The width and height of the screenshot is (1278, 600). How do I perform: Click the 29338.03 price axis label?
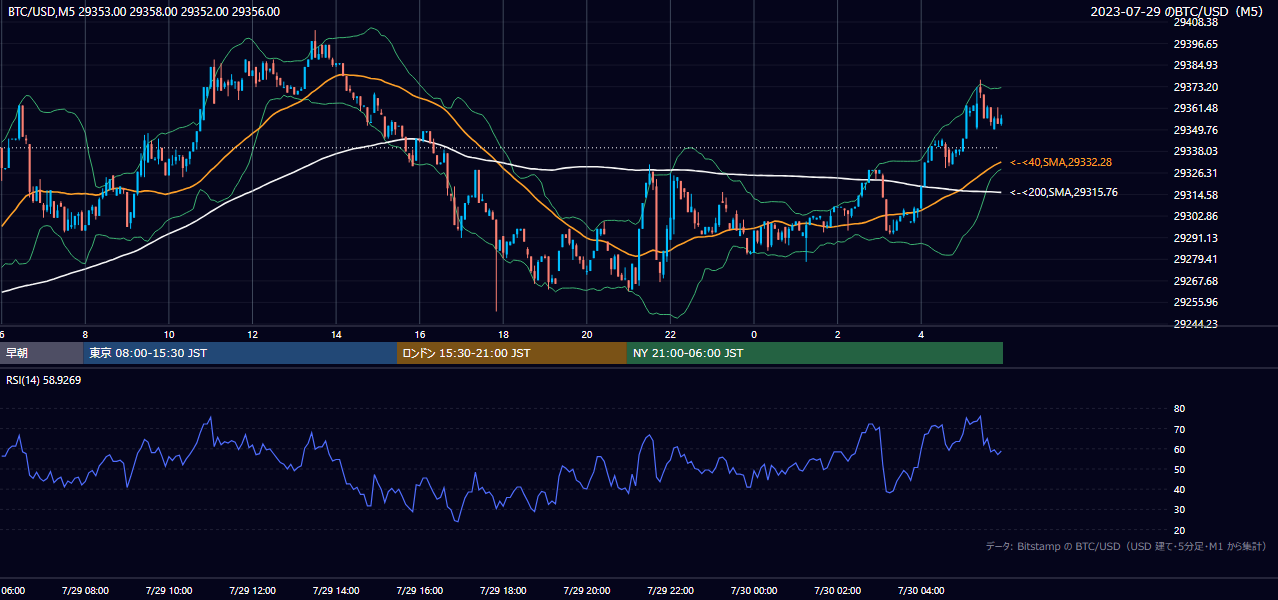[x=1196, y=151]
